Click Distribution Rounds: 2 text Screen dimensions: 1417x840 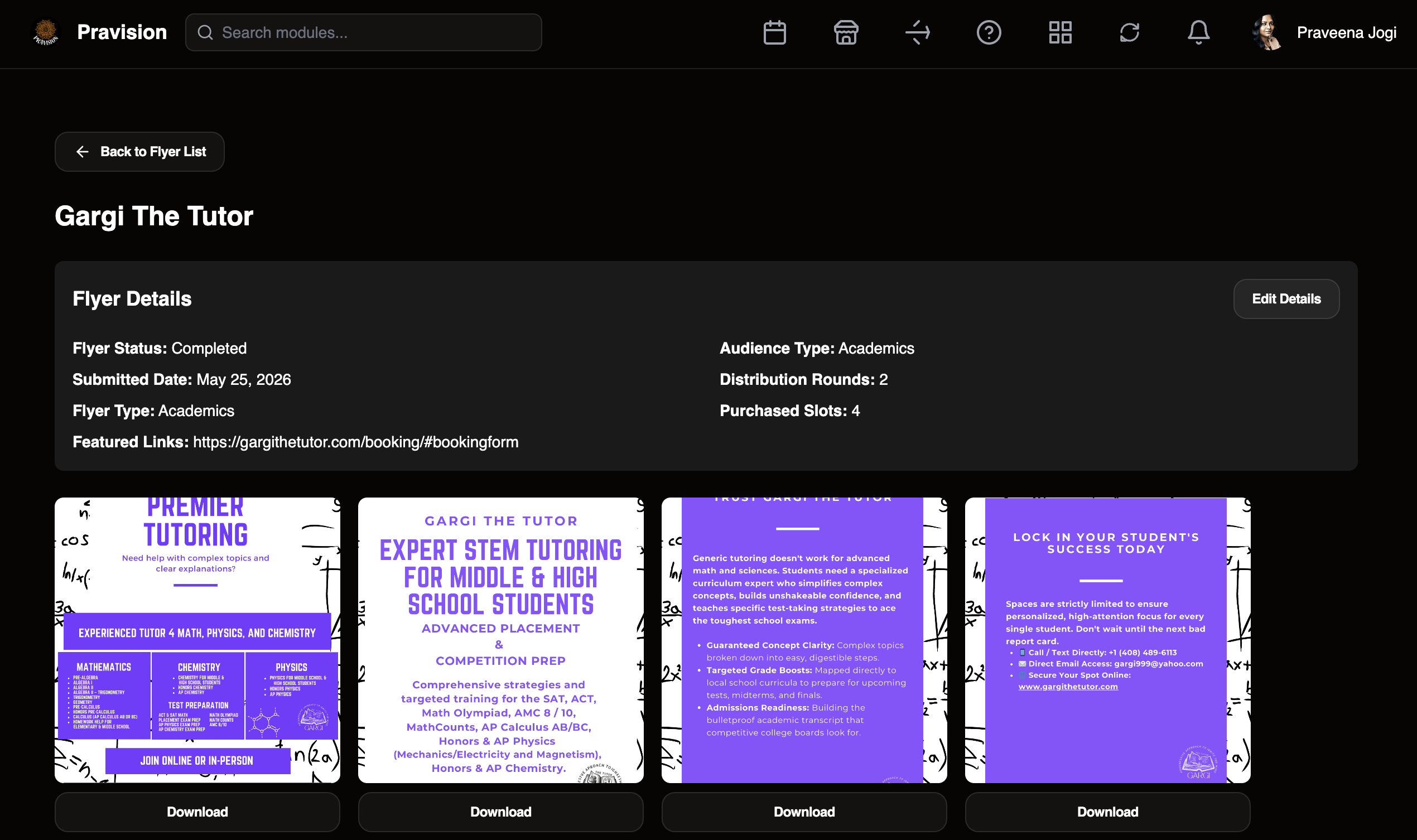[803, 379]
